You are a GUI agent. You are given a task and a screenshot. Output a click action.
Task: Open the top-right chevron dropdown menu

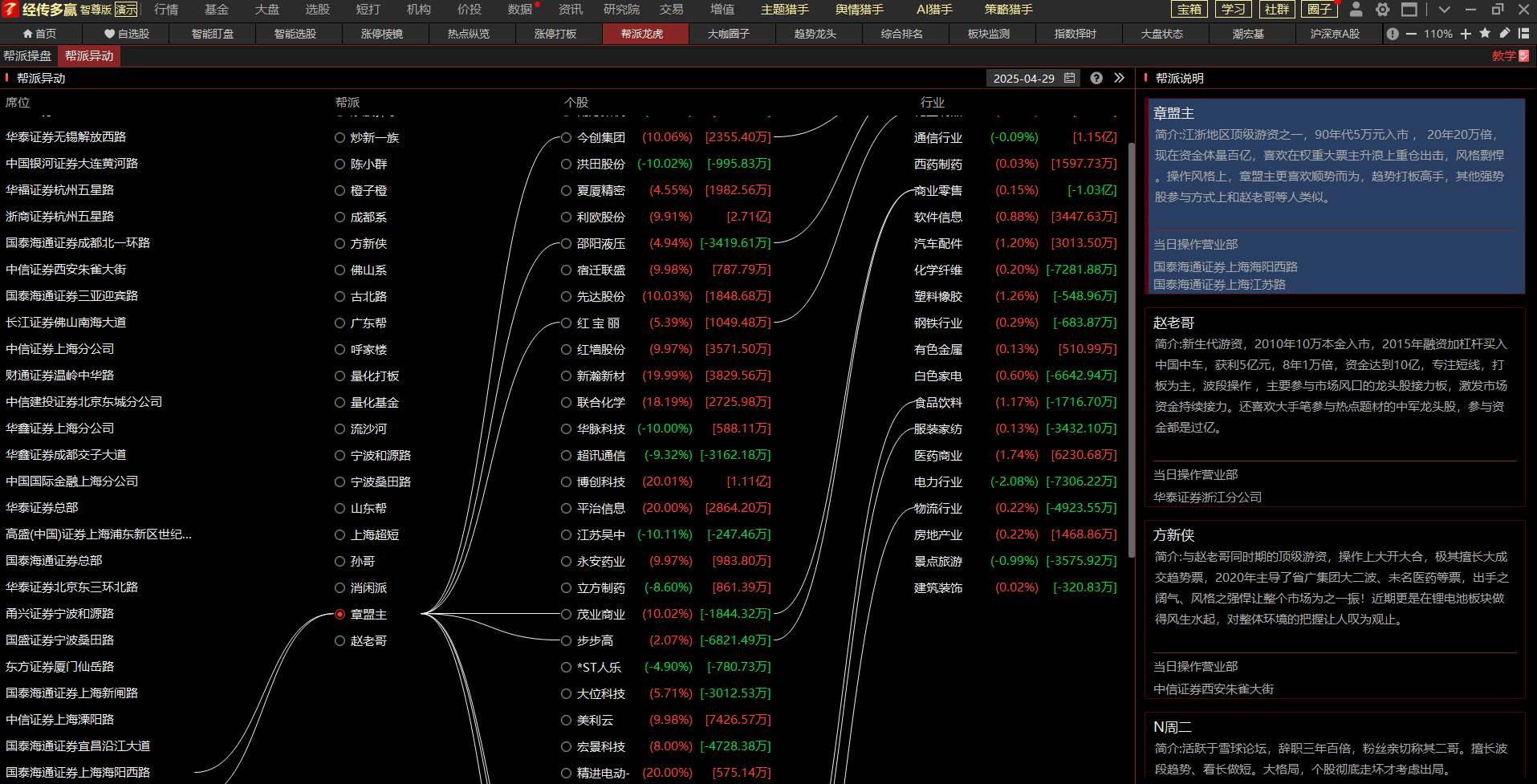[1444, 10]
